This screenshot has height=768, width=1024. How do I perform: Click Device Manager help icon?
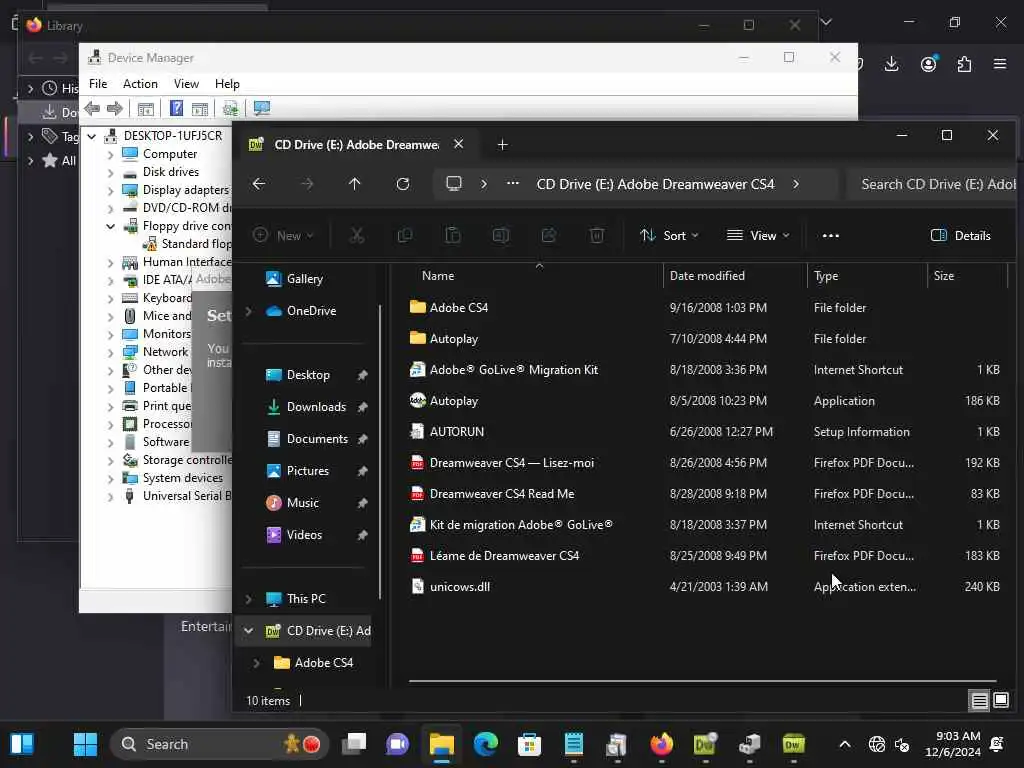pyautogui.click(x=176, y=108)
